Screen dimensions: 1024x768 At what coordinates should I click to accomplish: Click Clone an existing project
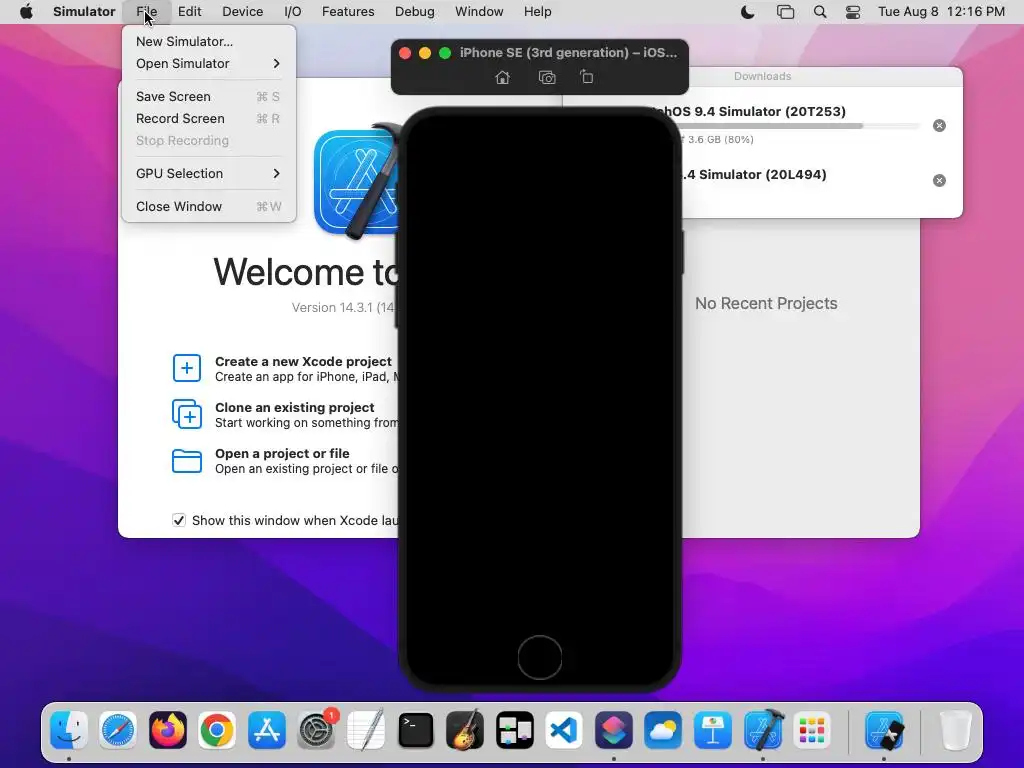pyautogui.click(x=295, y=407)
